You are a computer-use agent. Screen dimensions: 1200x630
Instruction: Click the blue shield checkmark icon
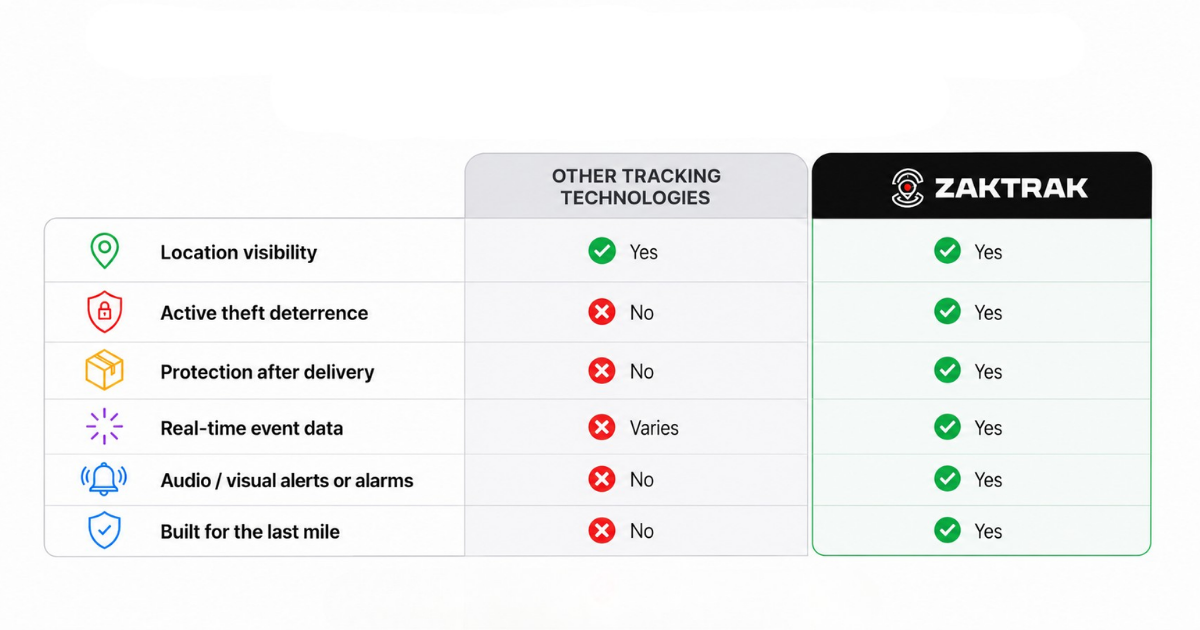coord(104,530)
